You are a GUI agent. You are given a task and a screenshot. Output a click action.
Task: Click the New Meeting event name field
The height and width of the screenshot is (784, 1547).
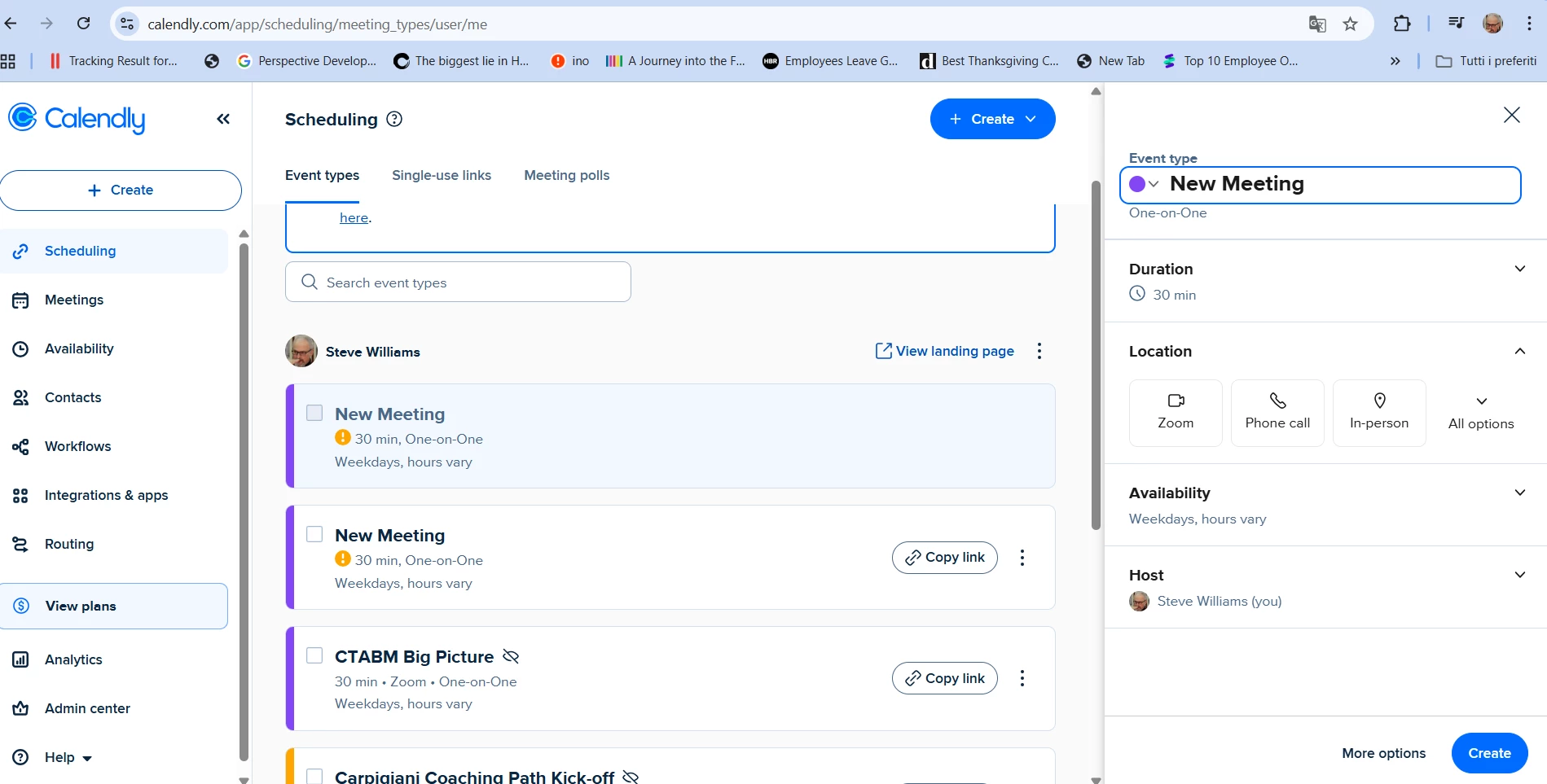point(1320,185)
